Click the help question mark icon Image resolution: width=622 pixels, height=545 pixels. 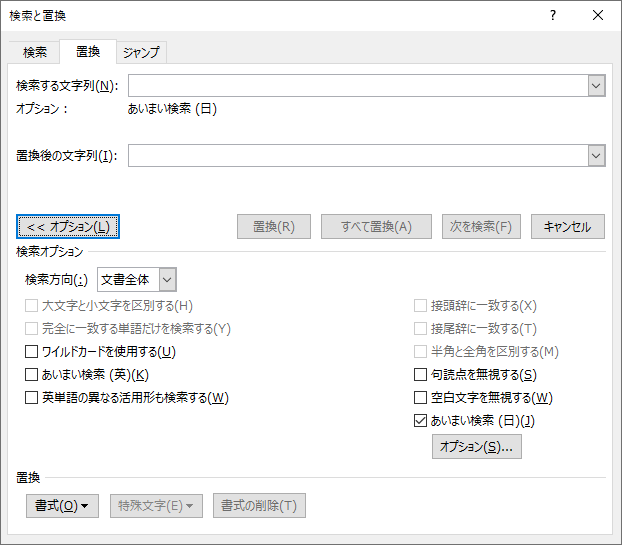(x=553, y=15)
